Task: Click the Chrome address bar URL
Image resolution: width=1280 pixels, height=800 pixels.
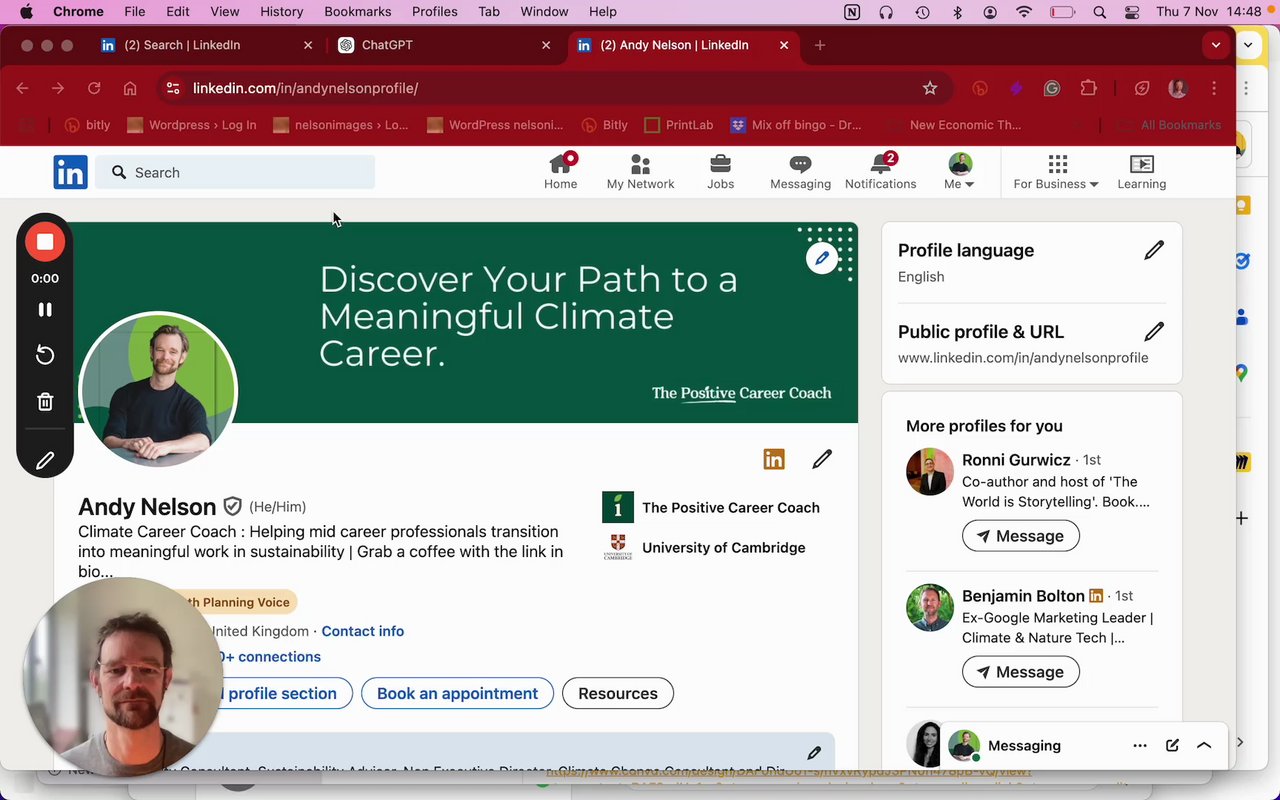Action: pyautogui.click(x=305, y=88)
